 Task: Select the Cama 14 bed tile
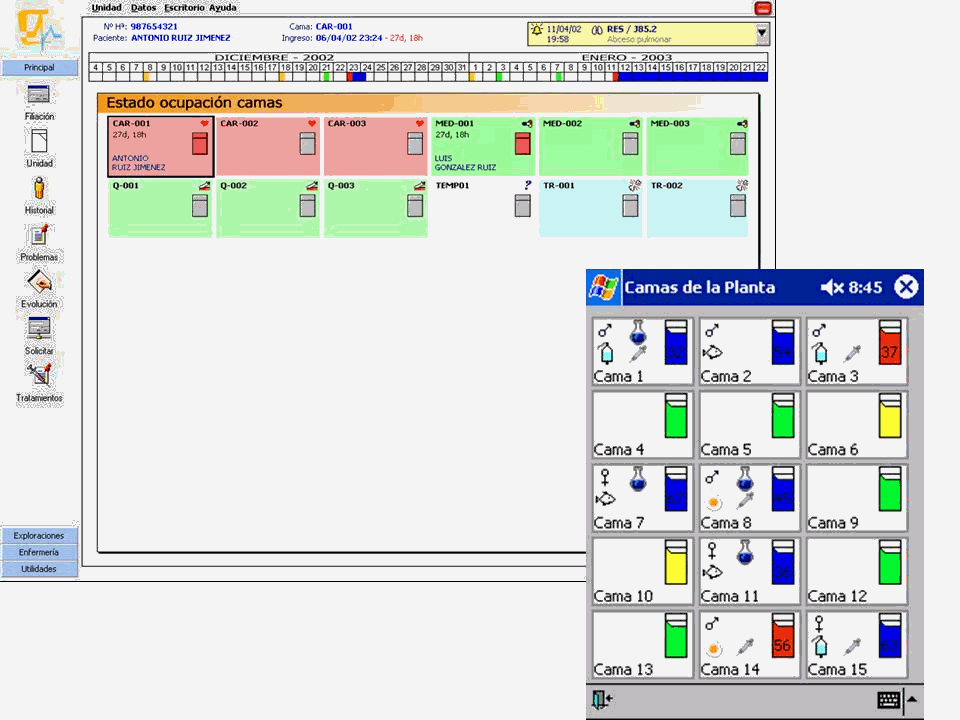[x=750, y=646]
